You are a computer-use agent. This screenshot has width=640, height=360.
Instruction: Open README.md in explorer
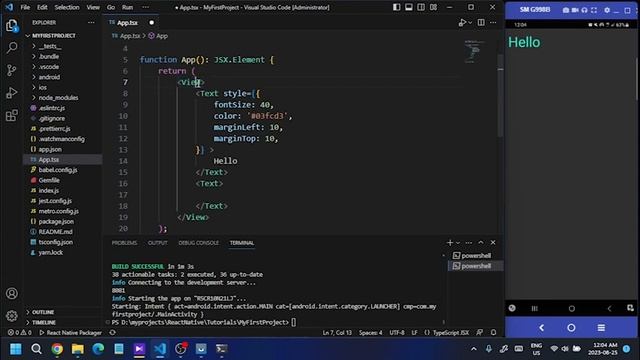[x=55, y=232]
